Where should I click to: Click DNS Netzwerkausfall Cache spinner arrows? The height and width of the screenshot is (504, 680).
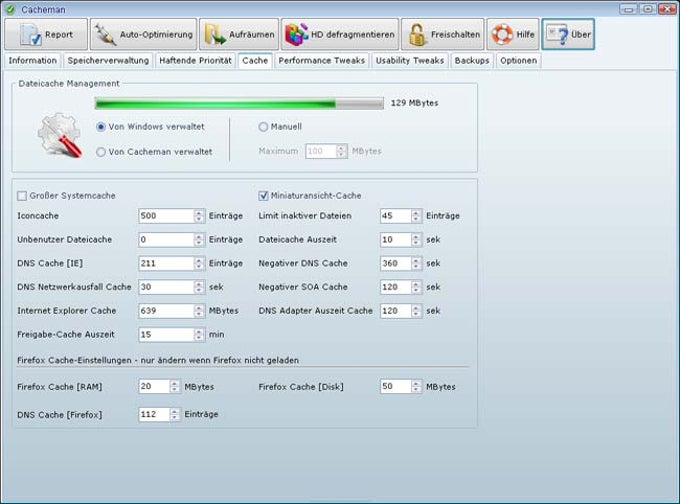pos(199,287)
